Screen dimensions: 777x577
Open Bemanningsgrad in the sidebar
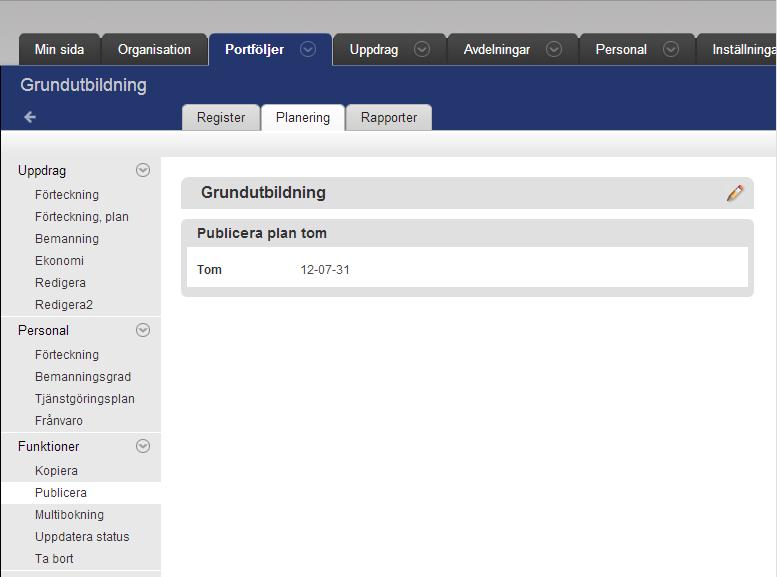83,377
